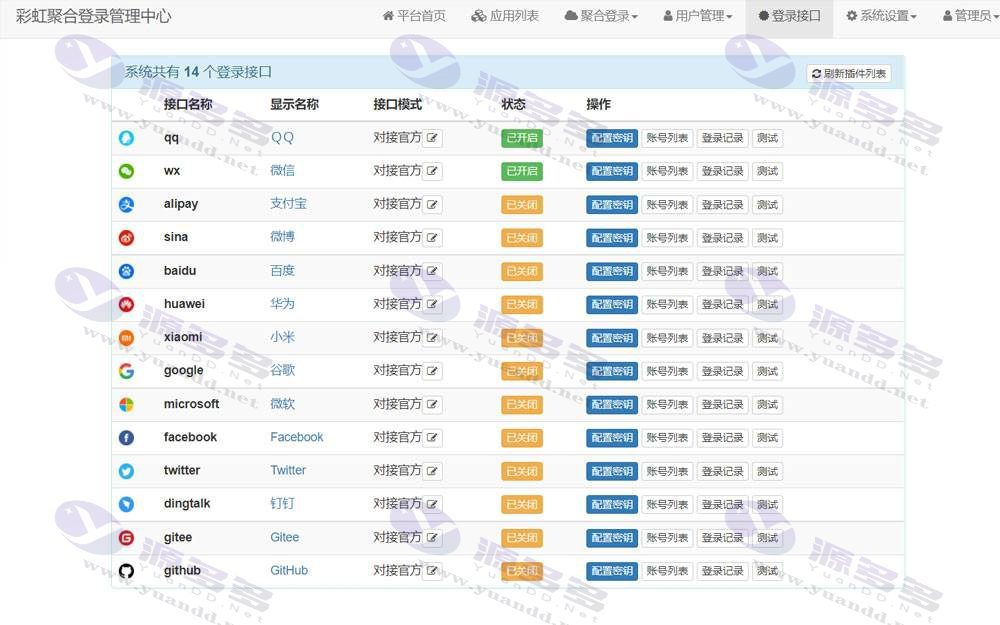
Task: Select the 登录接口 navigation tab
Action: click(790, 16)
